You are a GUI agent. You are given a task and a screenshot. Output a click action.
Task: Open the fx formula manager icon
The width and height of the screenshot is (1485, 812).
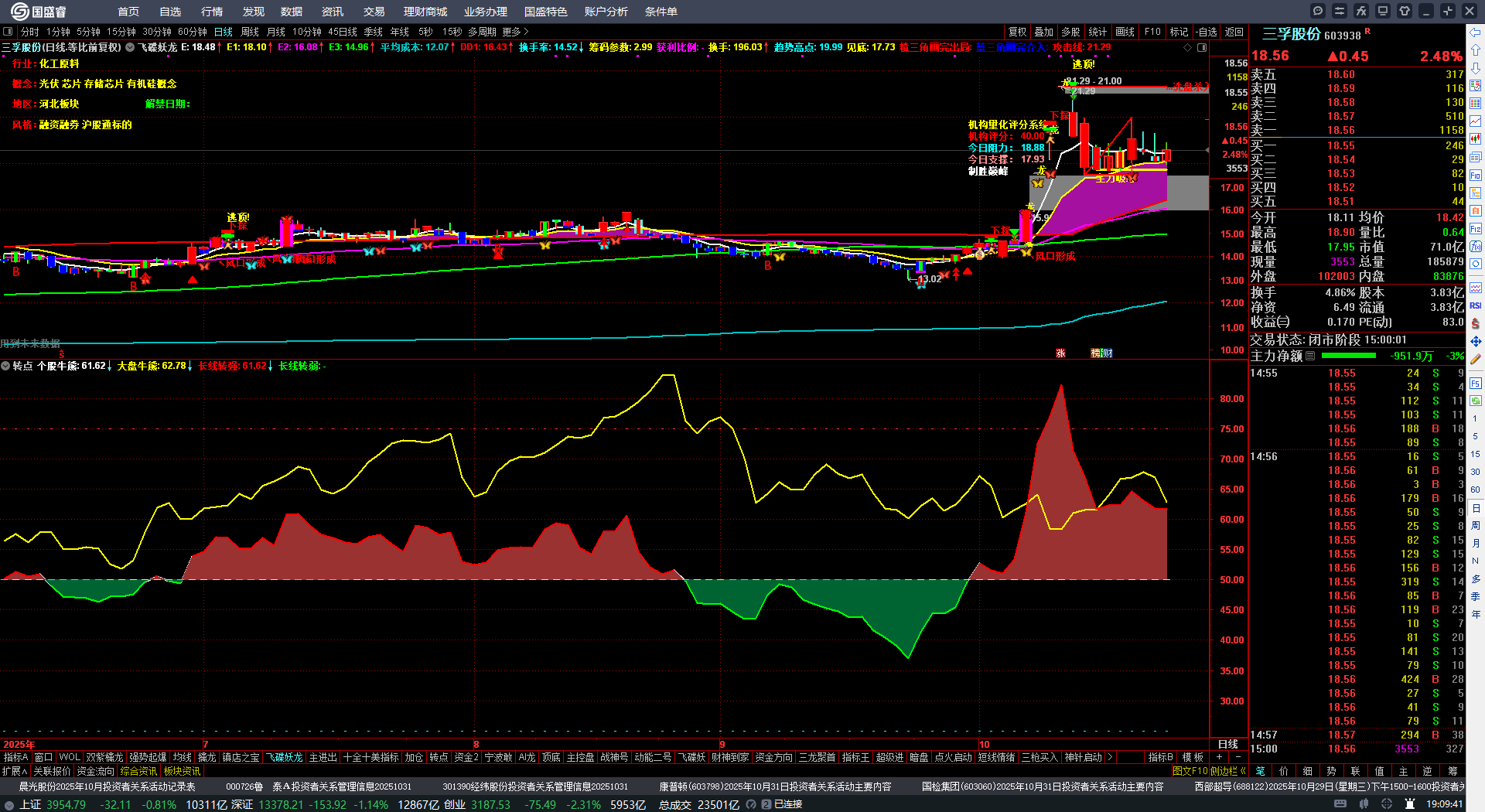(x=1361, y=11)
